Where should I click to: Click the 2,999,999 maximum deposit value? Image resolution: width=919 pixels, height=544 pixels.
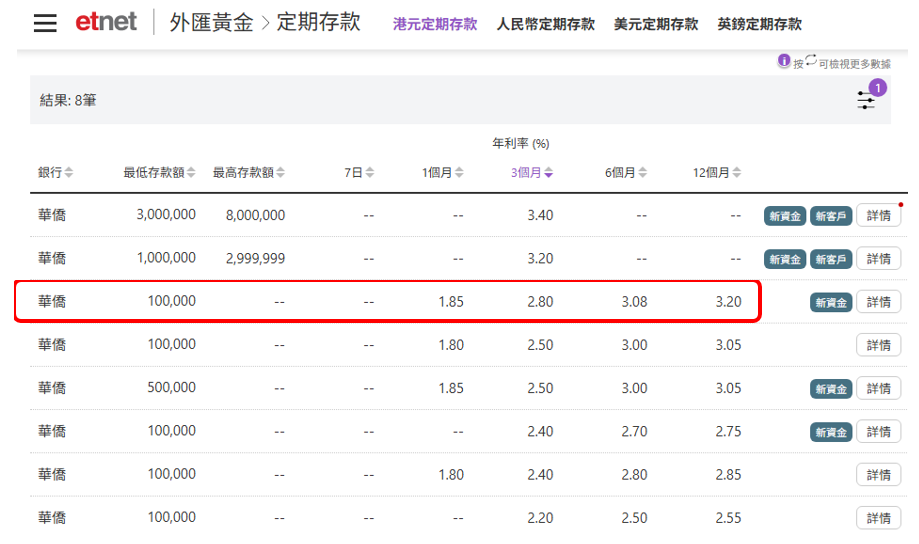(256, 259)
